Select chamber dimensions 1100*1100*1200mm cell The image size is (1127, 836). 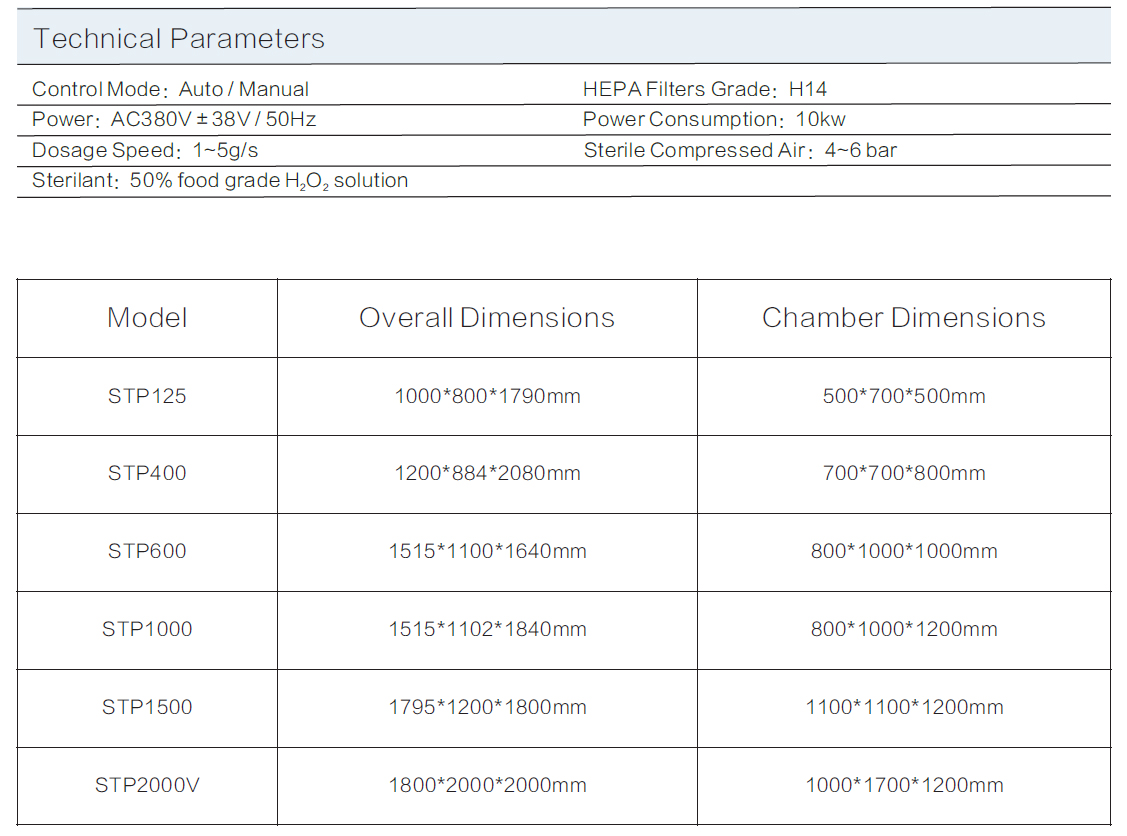coord(903,707)
